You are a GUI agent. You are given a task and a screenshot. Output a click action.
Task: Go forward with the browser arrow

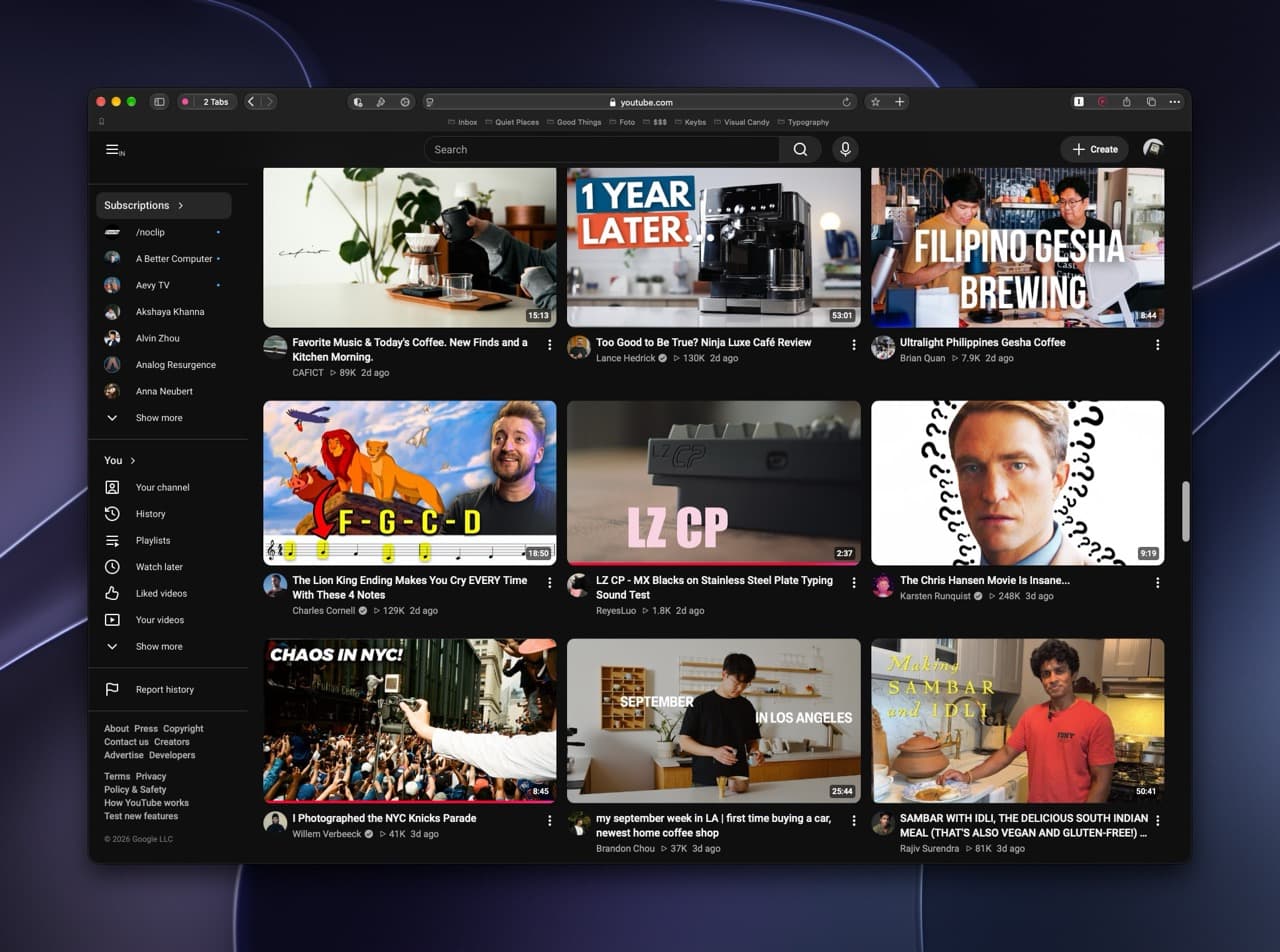click(x=269, y=102)
